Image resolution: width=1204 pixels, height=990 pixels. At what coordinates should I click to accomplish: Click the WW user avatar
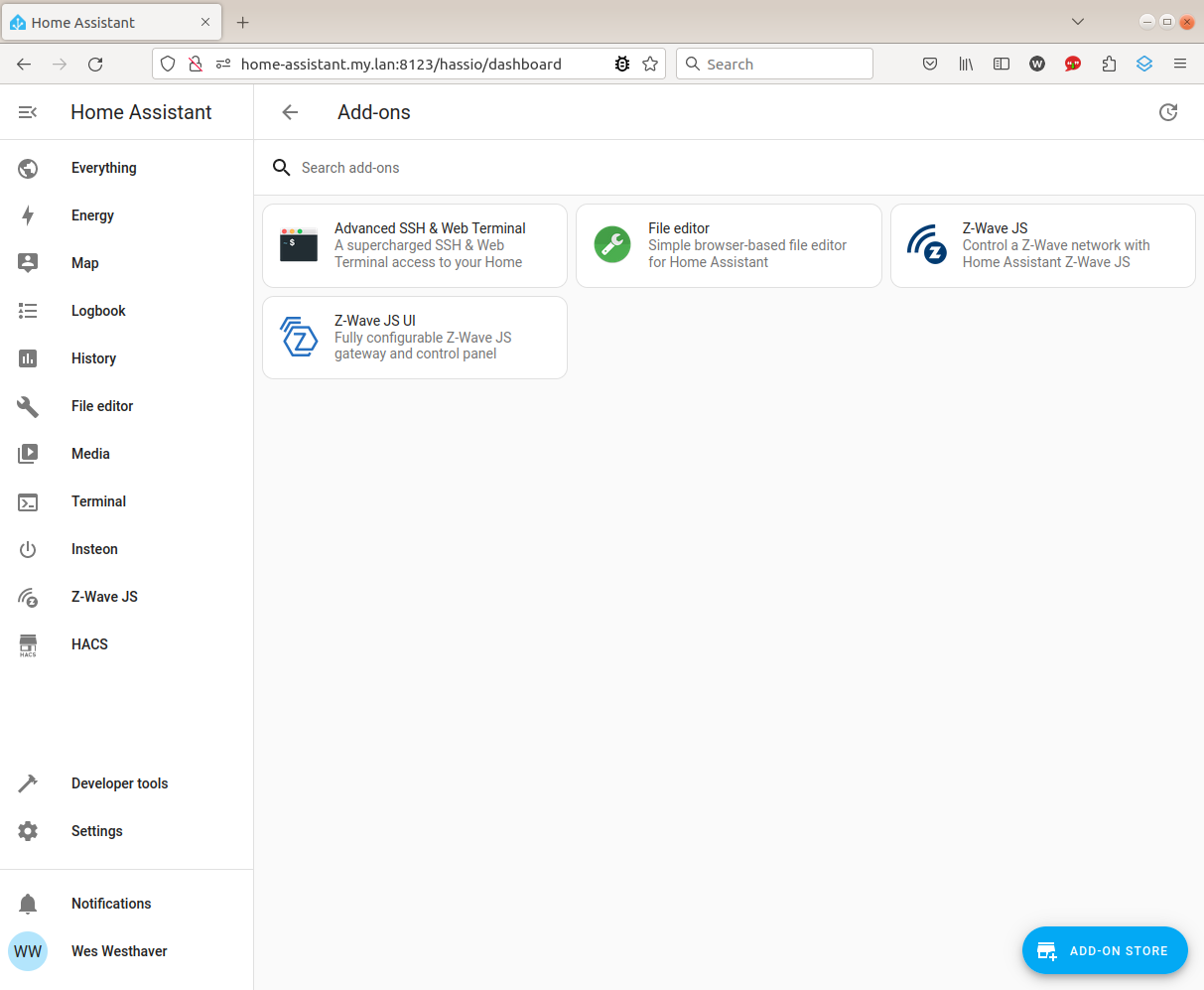click(28, 951)
